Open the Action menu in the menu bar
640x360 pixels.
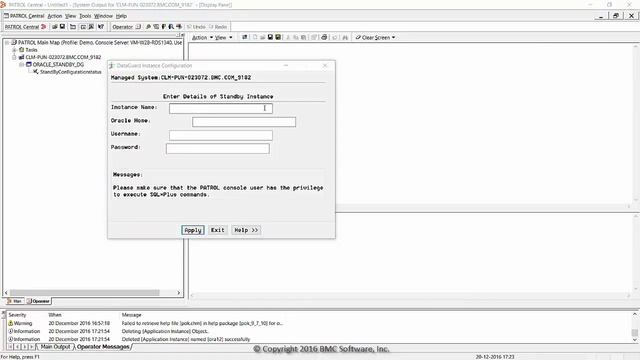pyautogui.click(x=55, y=16)
